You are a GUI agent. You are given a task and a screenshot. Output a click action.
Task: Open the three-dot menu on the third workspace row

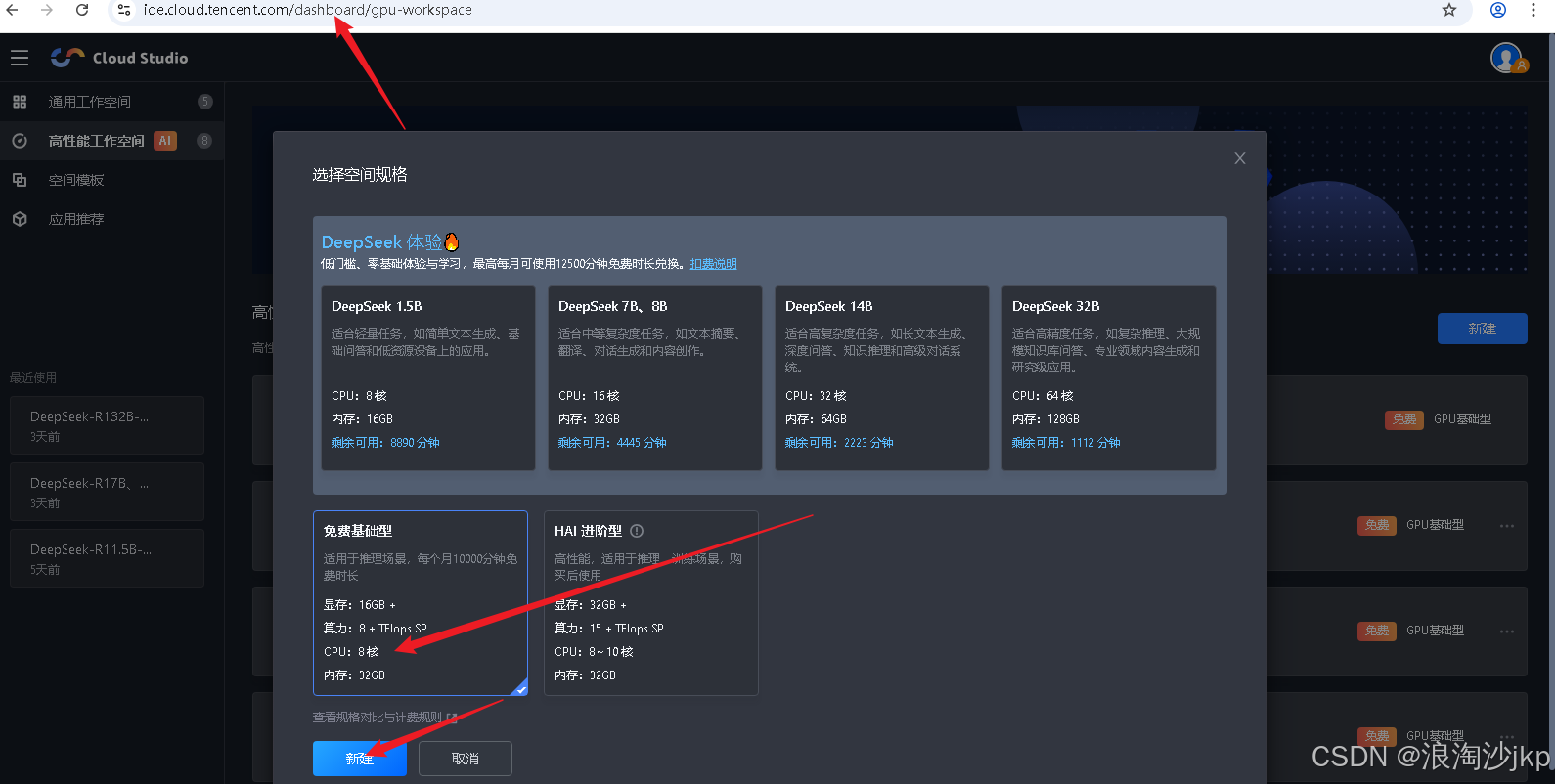point(1507,632)
